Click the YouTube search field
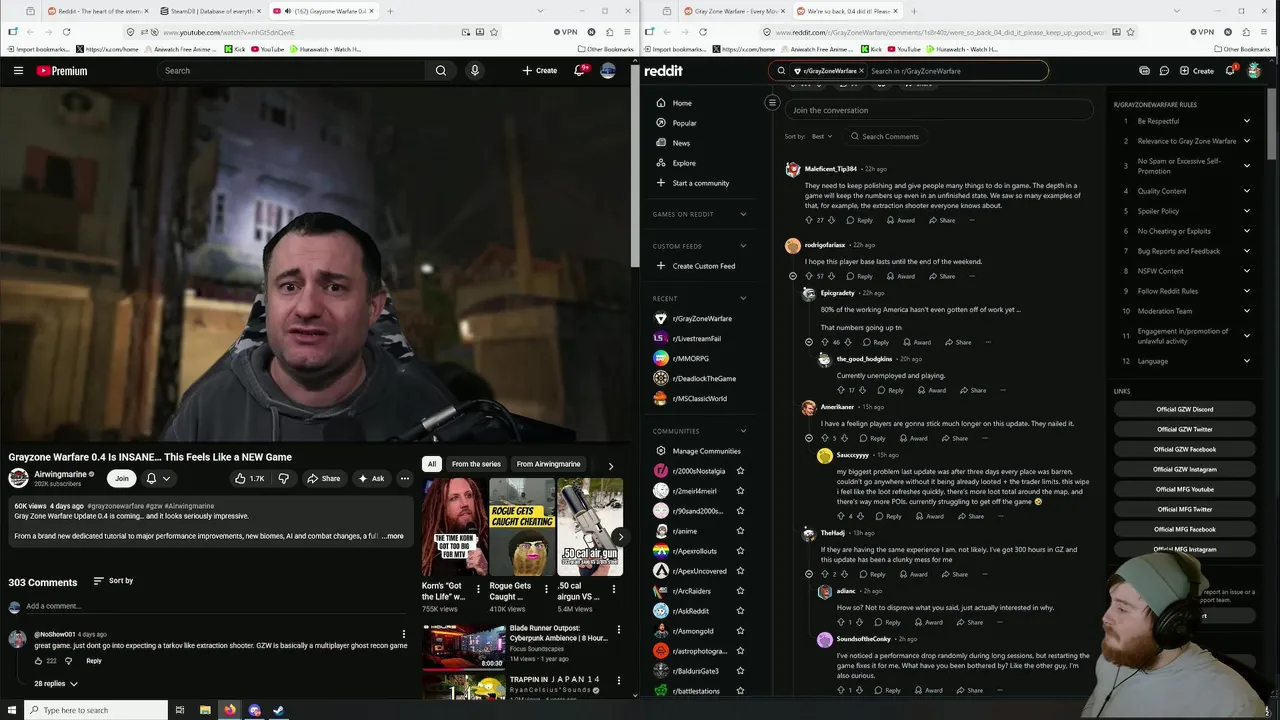 pos(292,71)
